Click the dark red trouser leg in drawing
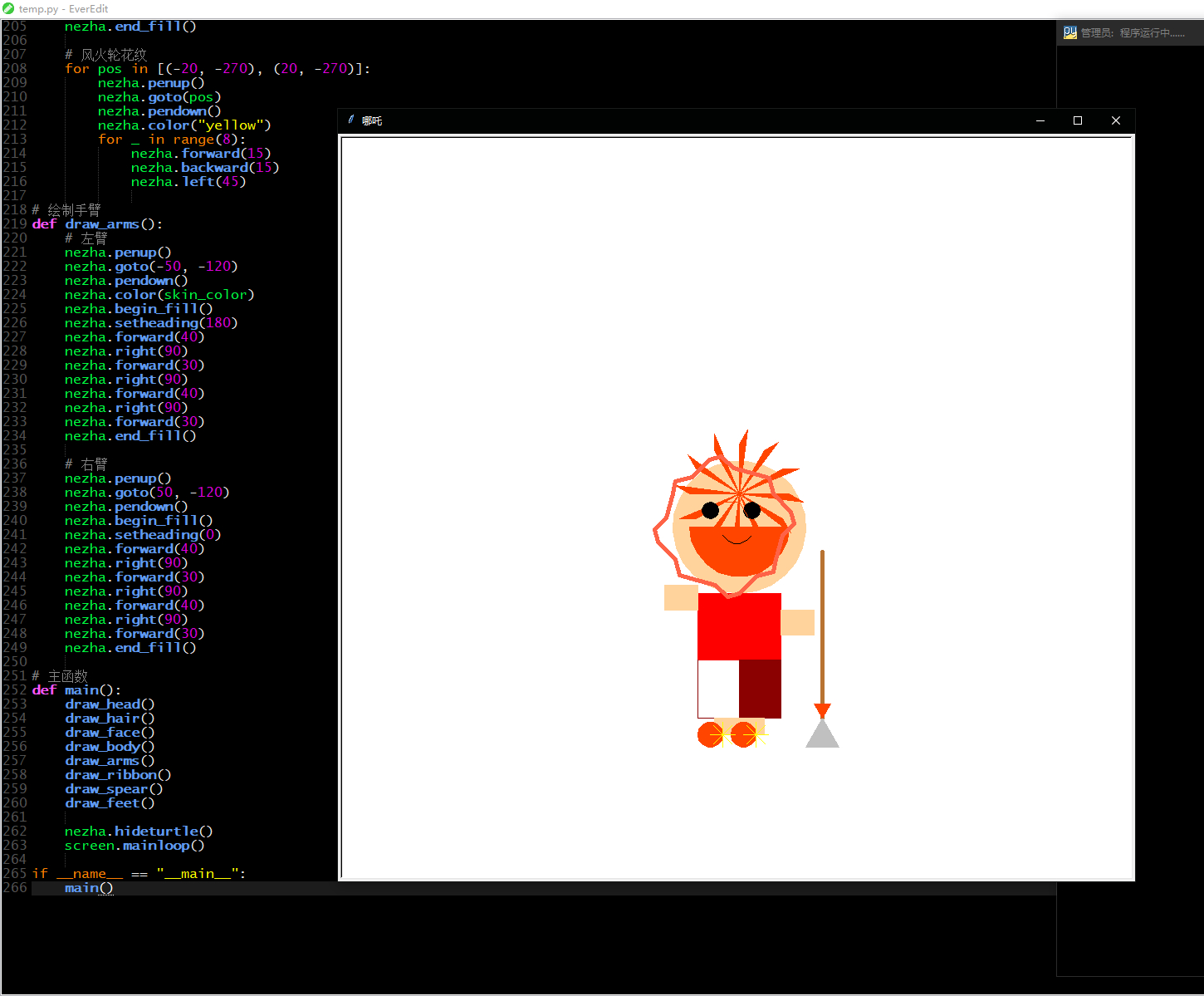This screenshot has width=1204, height=996. tap(760, 689)
